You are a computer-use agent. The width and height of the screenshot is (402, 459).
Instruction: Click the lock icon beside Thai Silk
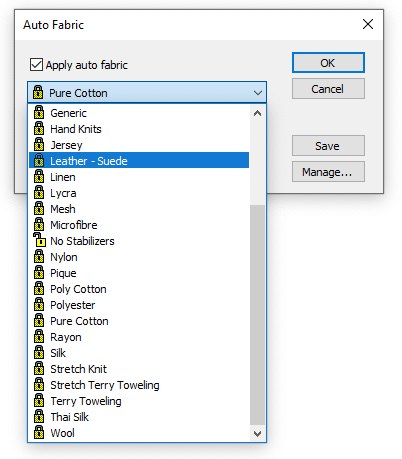point(39,417)
